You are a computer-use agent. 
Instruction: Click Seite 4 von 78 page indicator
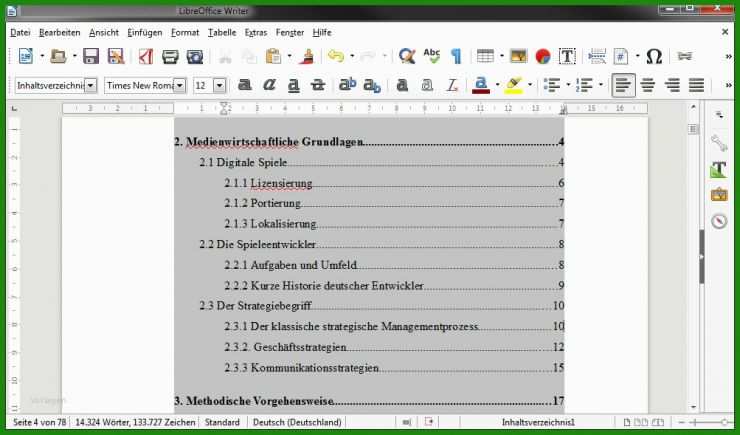[40, 422]
